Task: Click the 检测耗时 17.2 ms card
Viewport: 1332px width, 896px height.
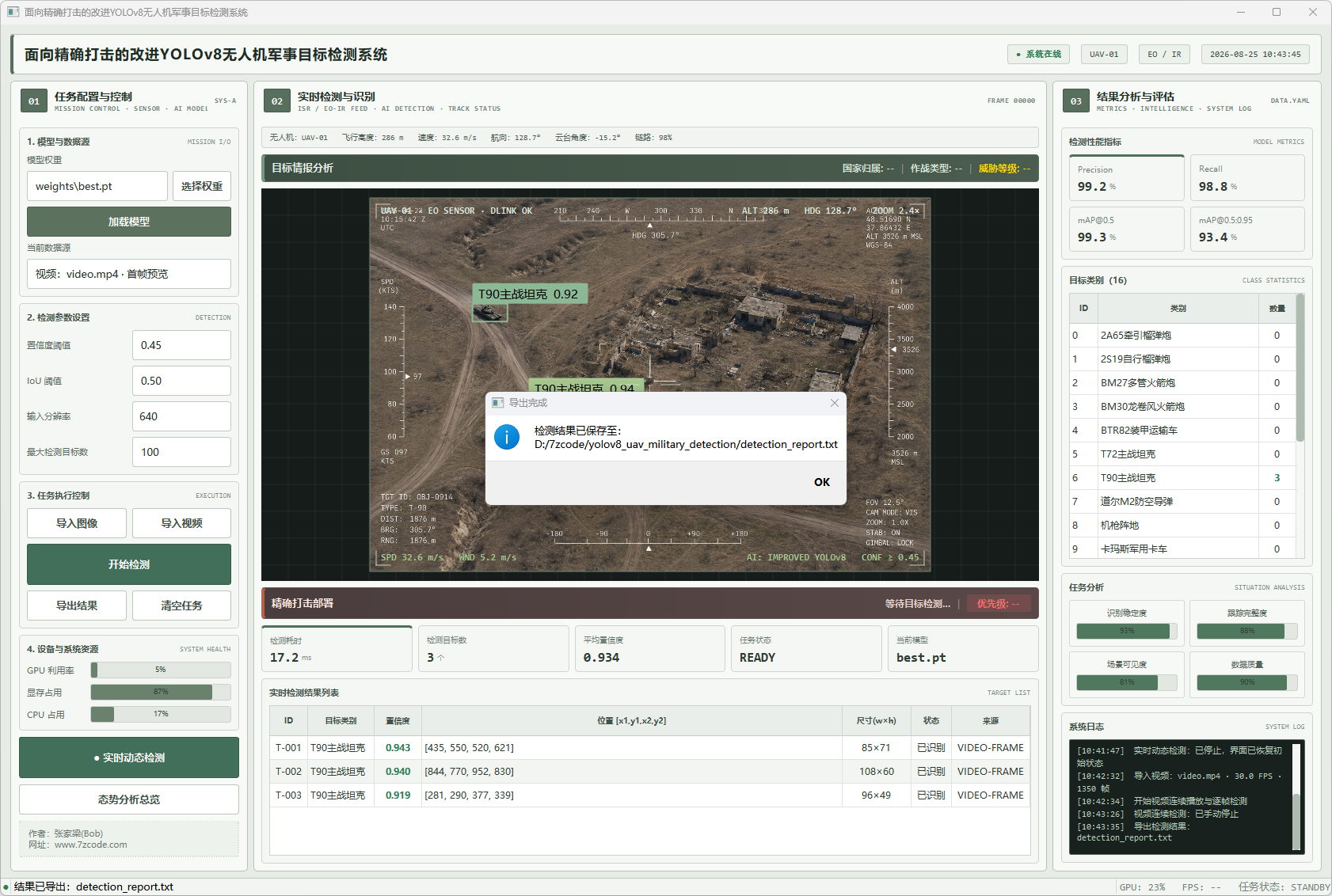Action: pyautogui.click(x=337, y=649)
